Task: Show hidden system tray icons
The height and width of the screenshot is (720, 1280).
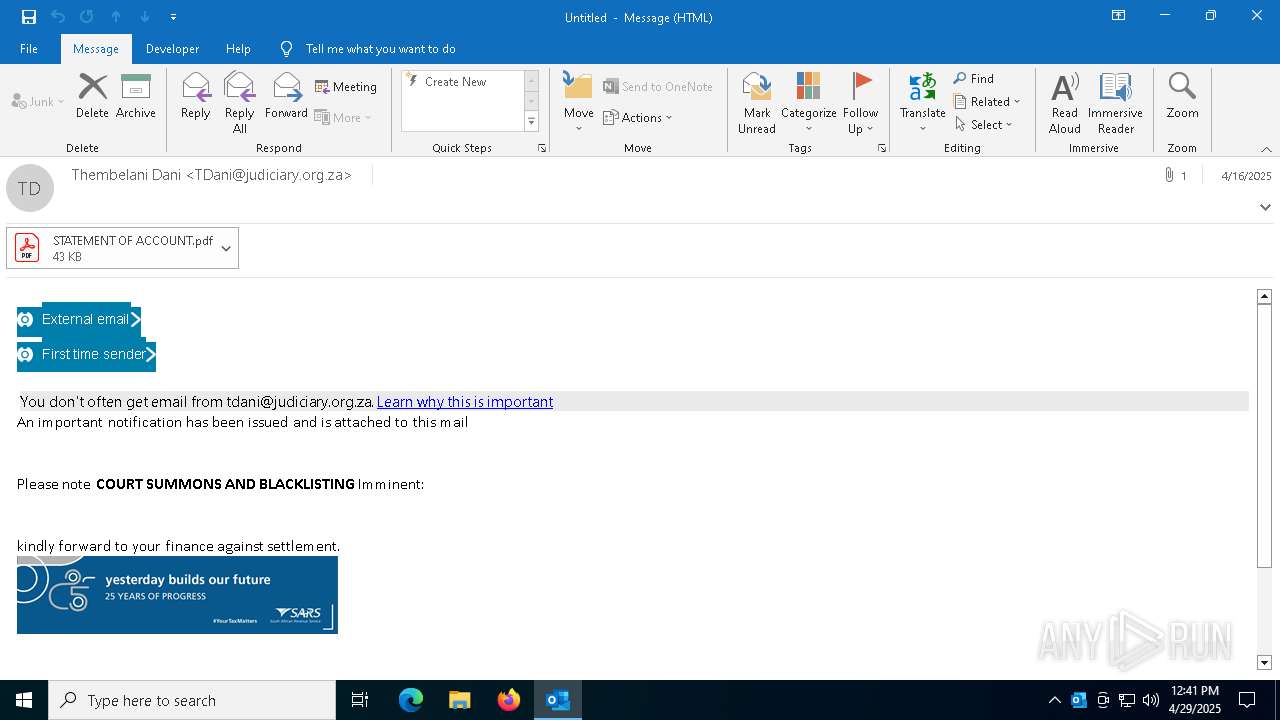Action: coord(1054,700)
